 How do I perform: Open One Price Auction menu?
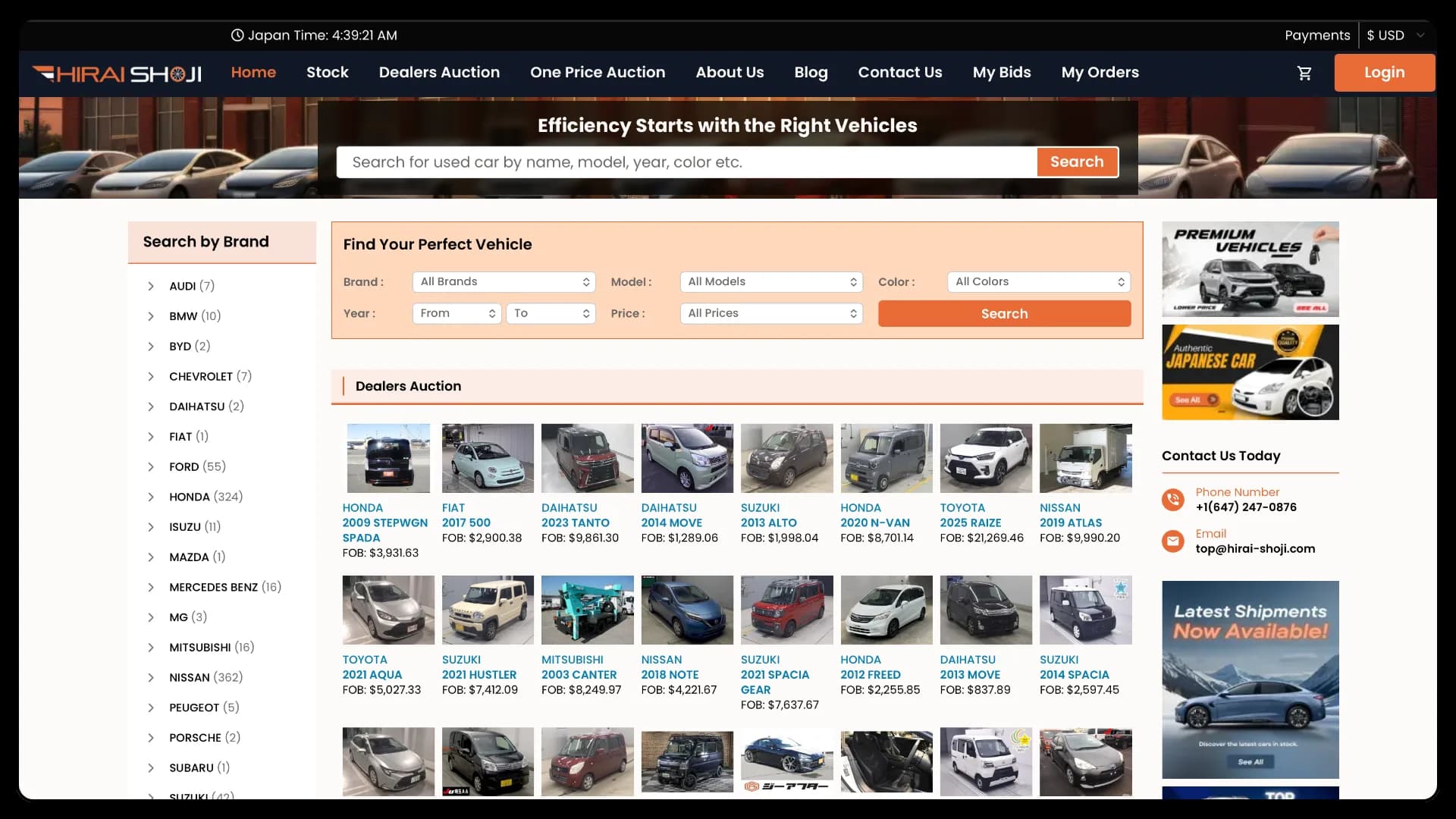[x=598, y=72]
